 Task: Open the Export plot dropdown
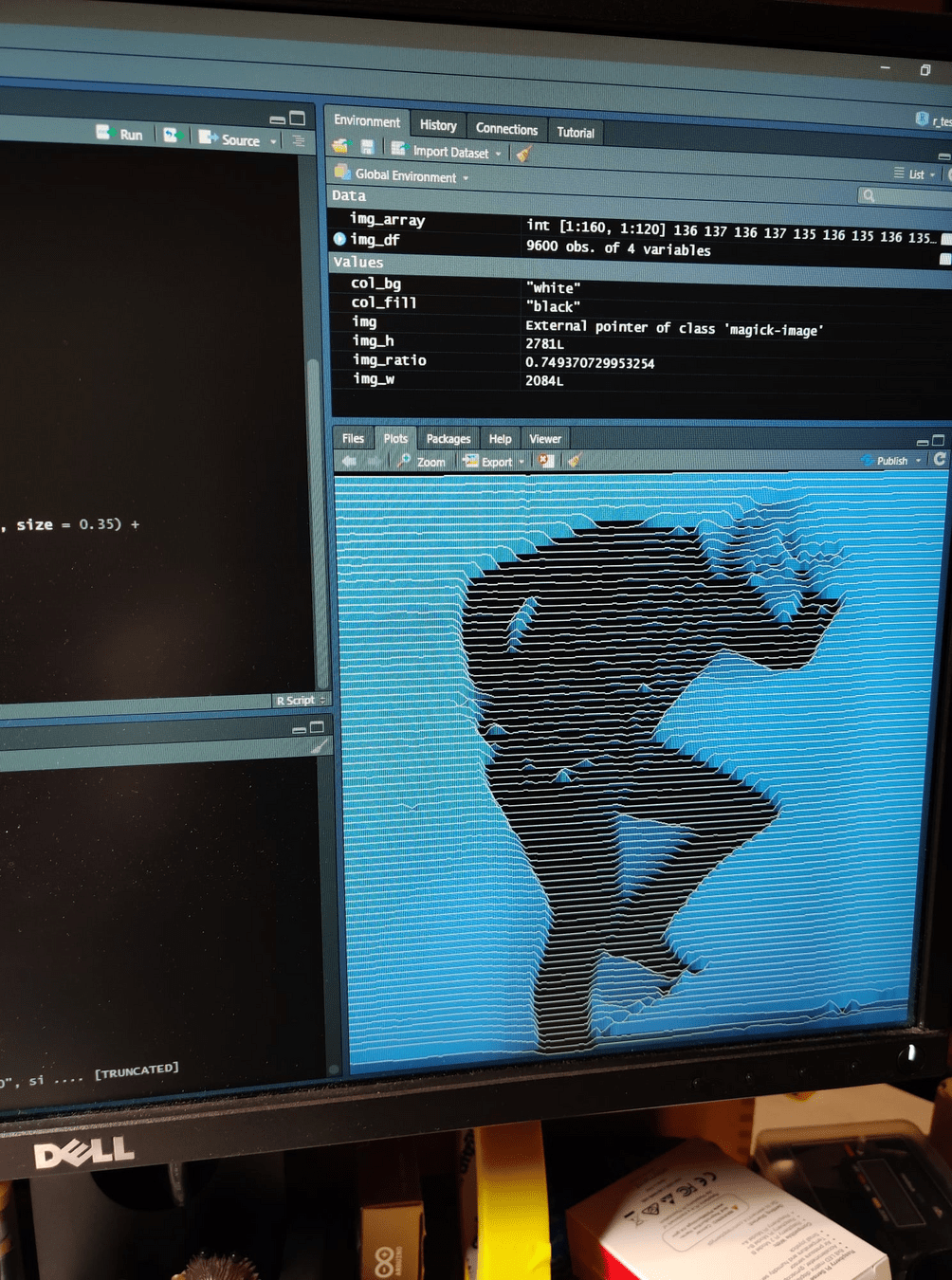pos(493,462)
